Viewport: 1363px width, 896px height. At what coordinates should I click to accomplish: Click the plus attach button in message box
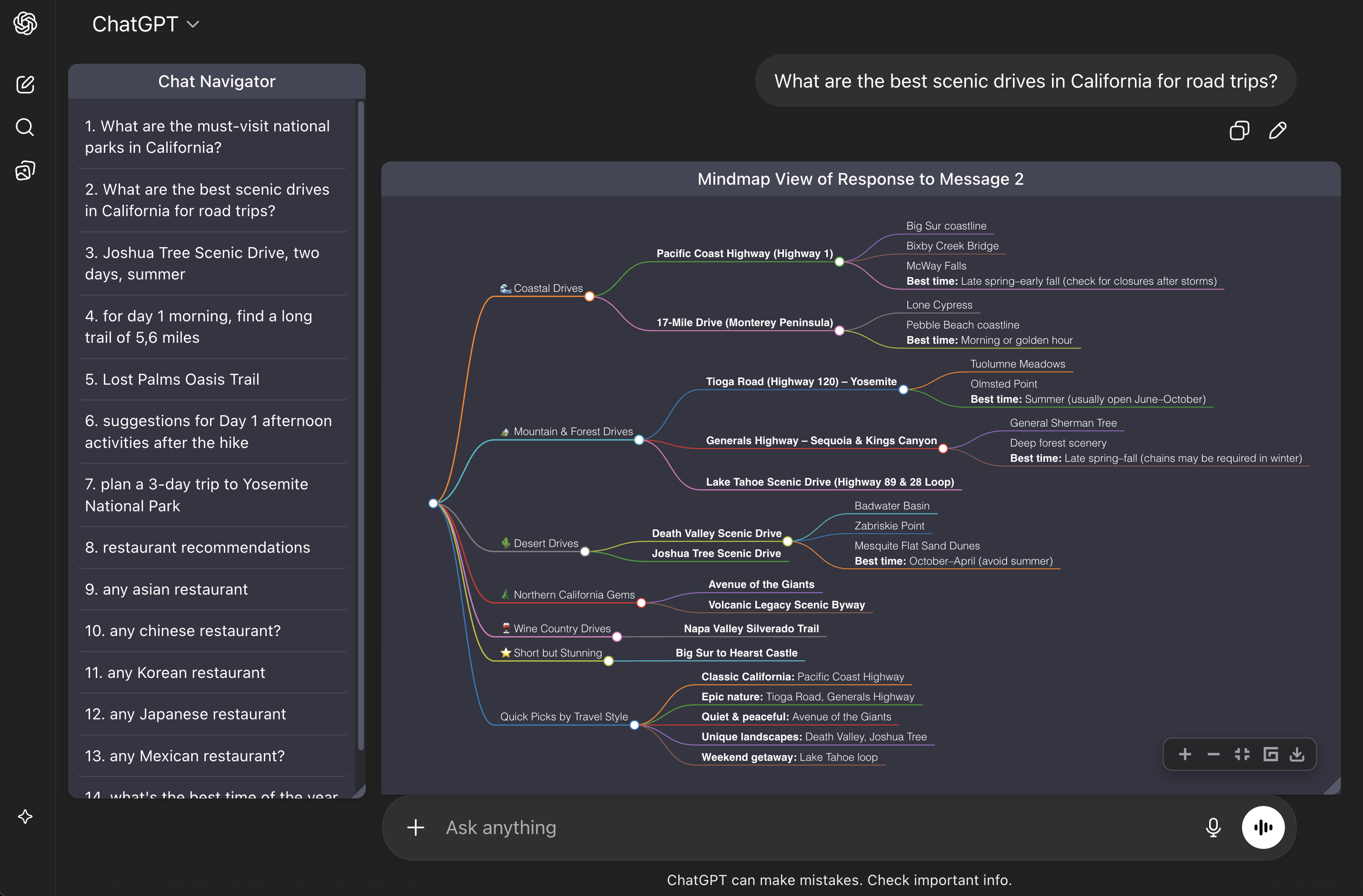[416, 827]
